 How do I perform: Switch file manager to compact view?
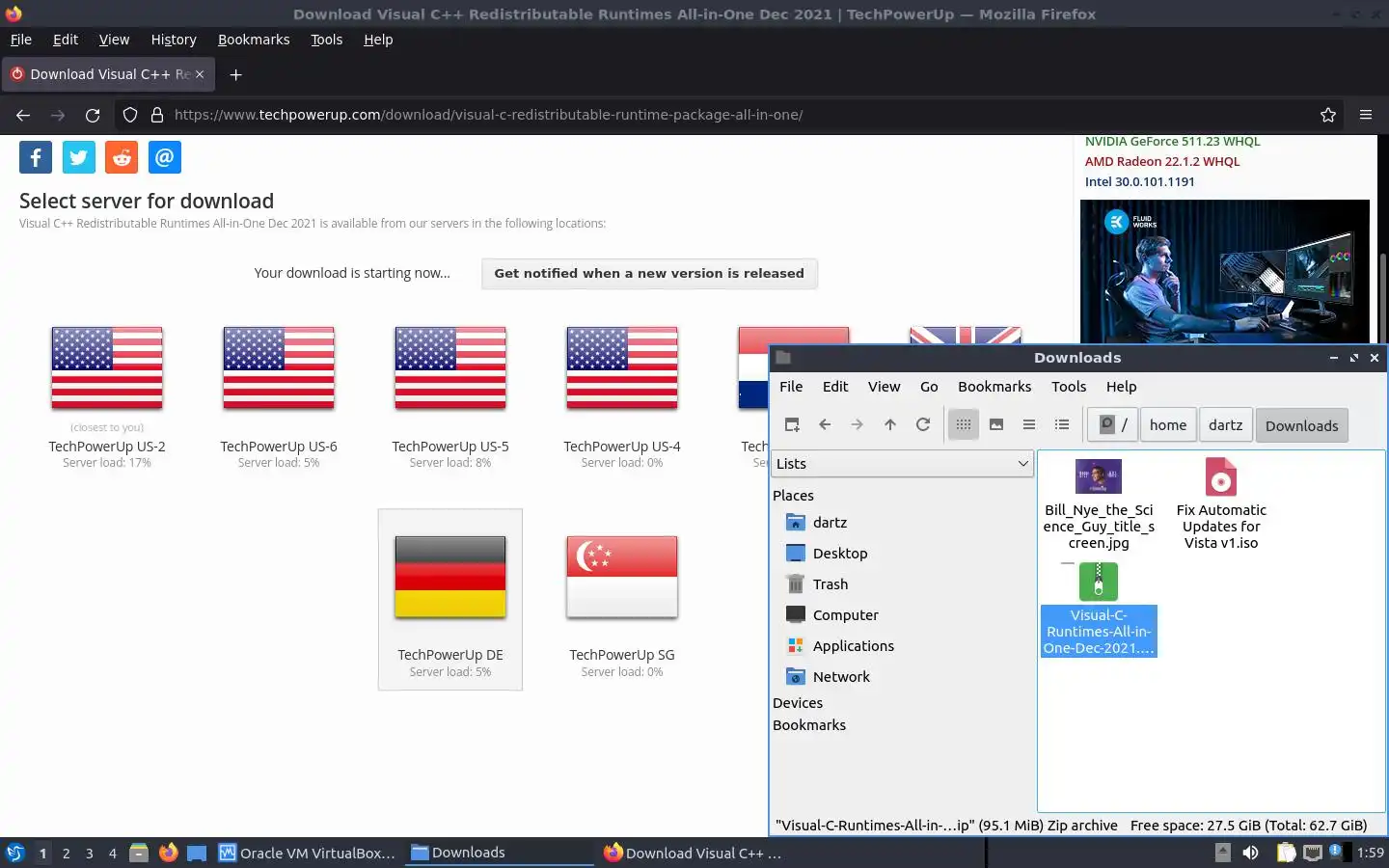pyautogui.click(x=1029, y=424)
